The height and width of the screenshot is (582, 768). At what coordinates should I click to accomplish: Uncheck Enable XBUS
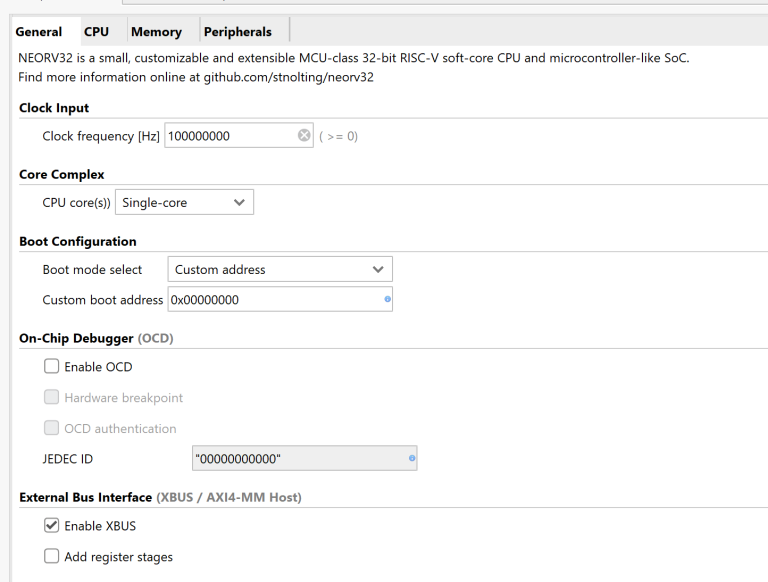(x=51, y=526)
